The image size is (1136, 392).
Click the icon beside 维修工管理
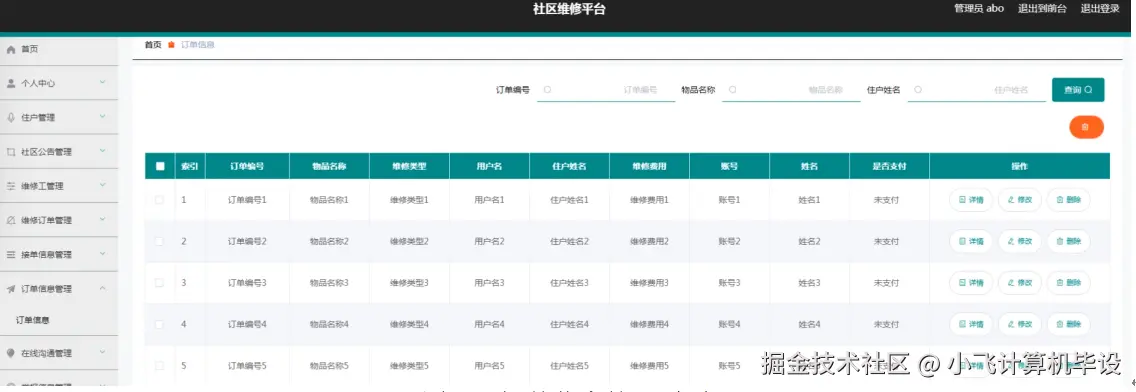coord(11,186)
